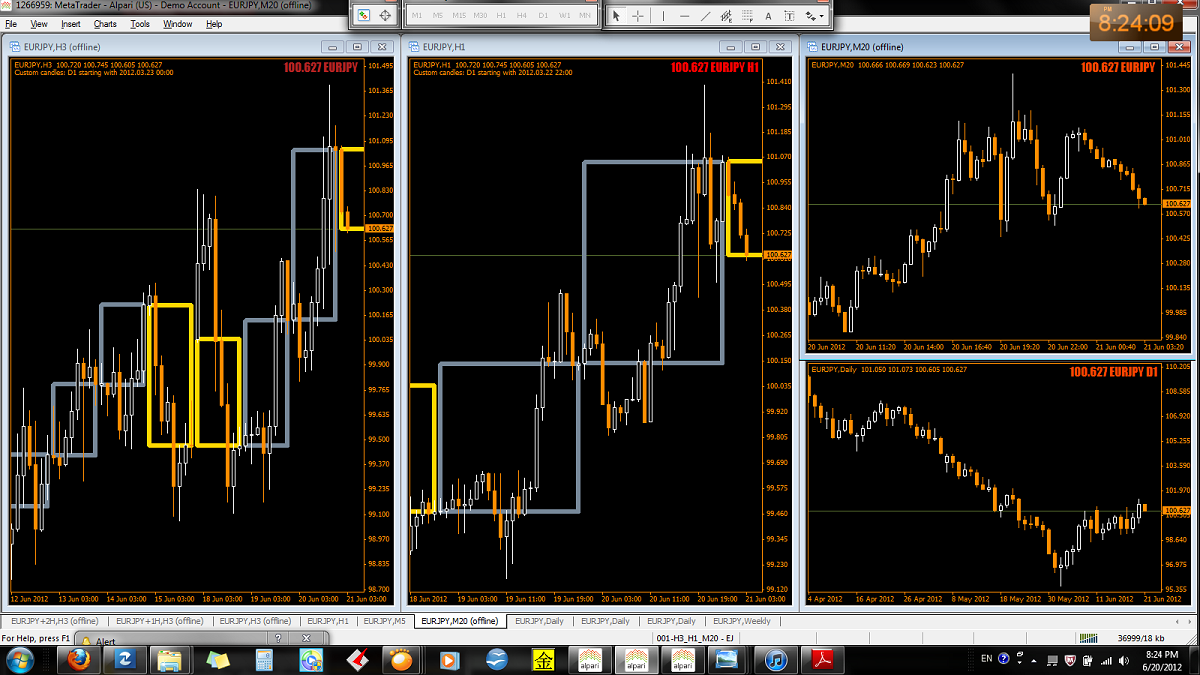Screen dimensions: 1200x675
Task: Click the EN language indicator
Action: pyautogui.click(x=987, y=660)
